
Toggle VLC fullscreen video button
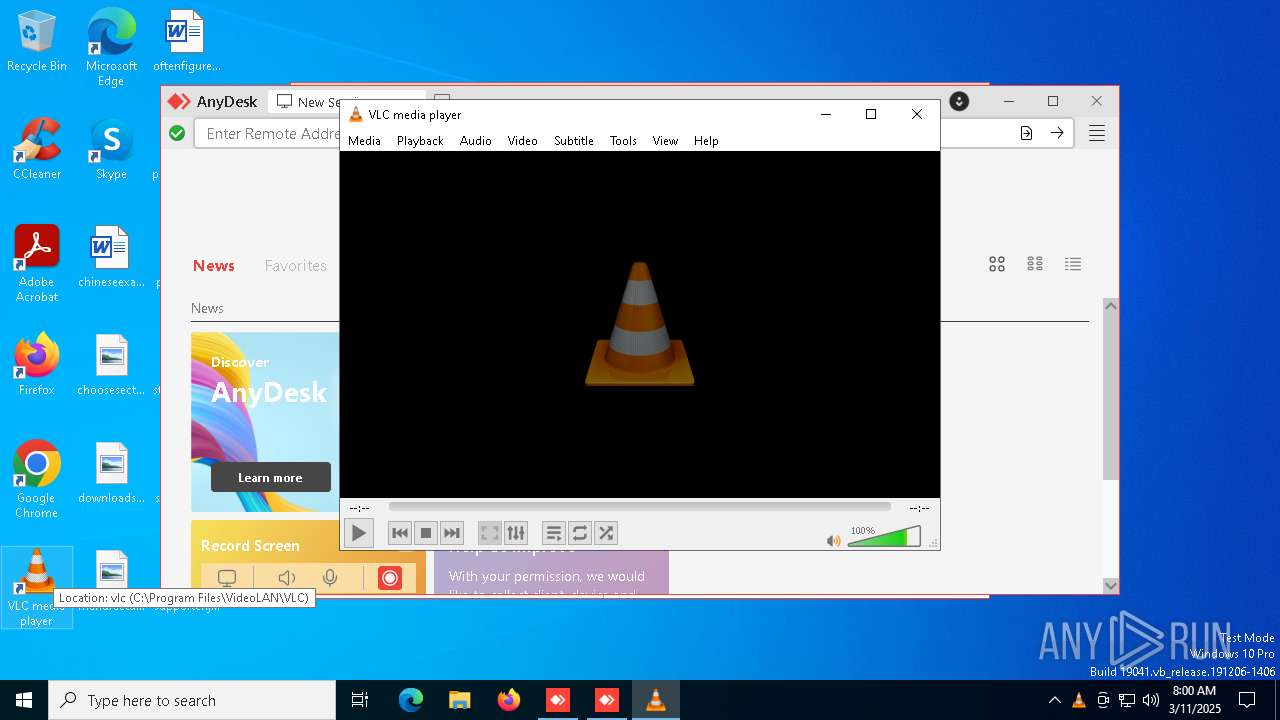pyautogui.click(x=489, y=533)
